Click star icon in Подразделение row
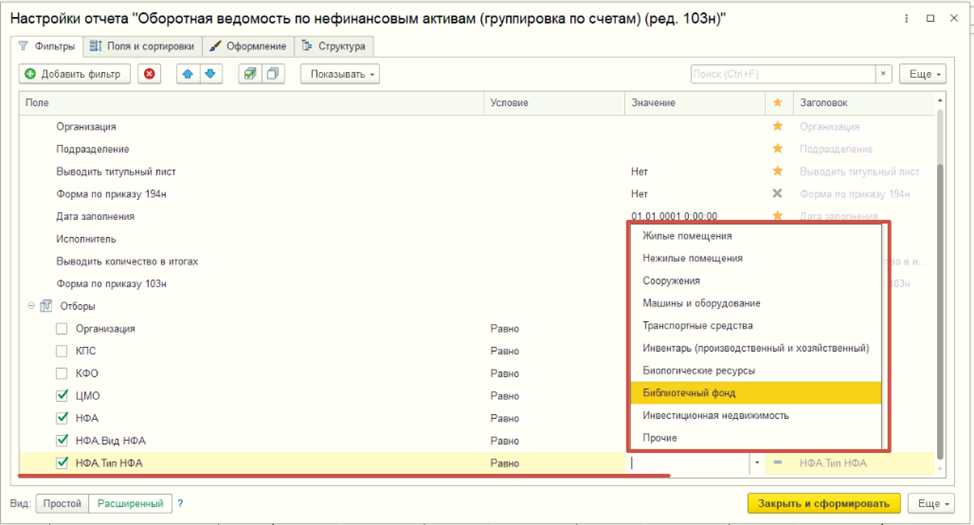This screenshot has width=974, height=525. tap(777, 148)
